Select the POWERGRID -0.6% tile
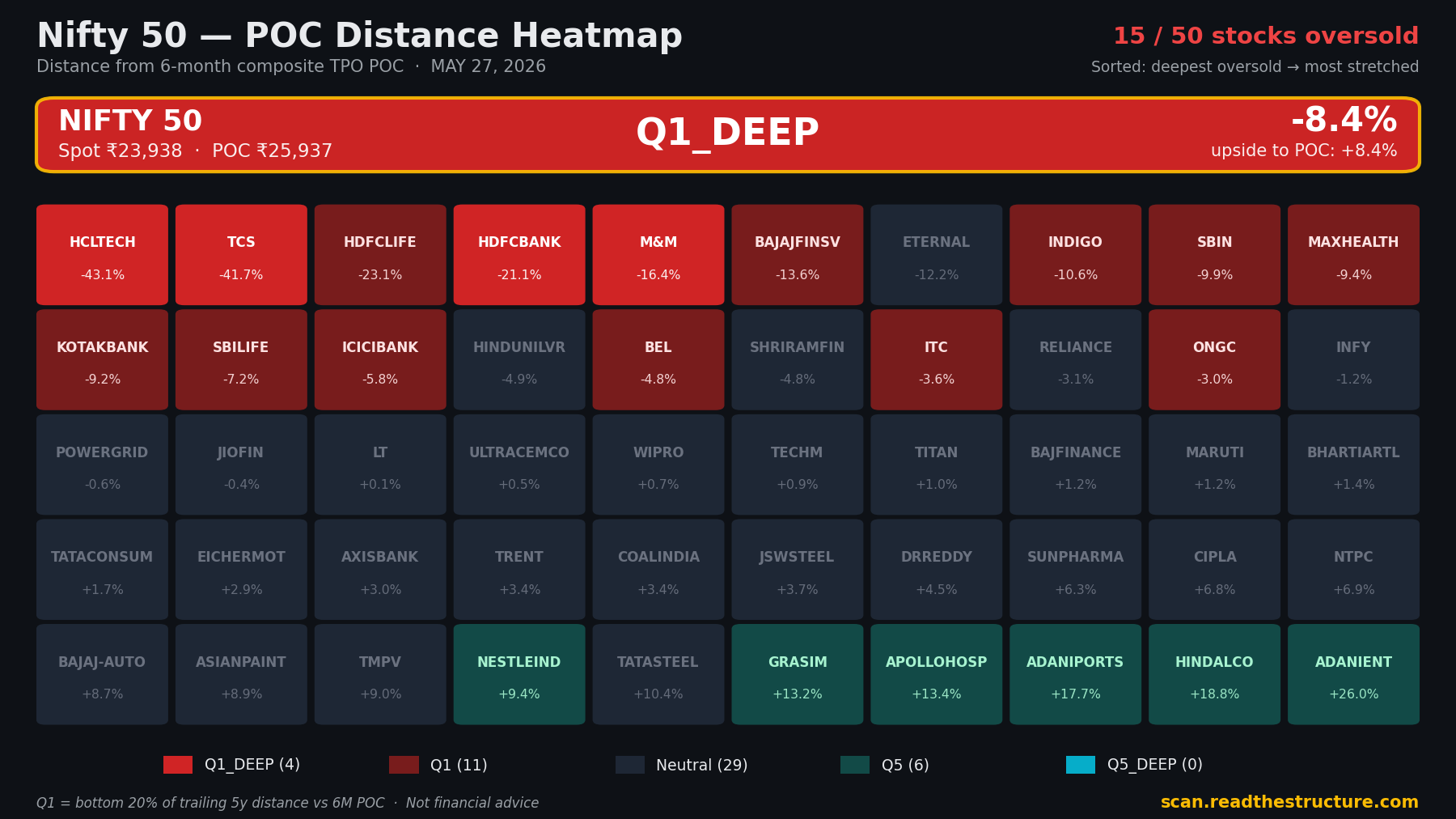Screen dimensions: 1456x819 [x=102, y=465]
